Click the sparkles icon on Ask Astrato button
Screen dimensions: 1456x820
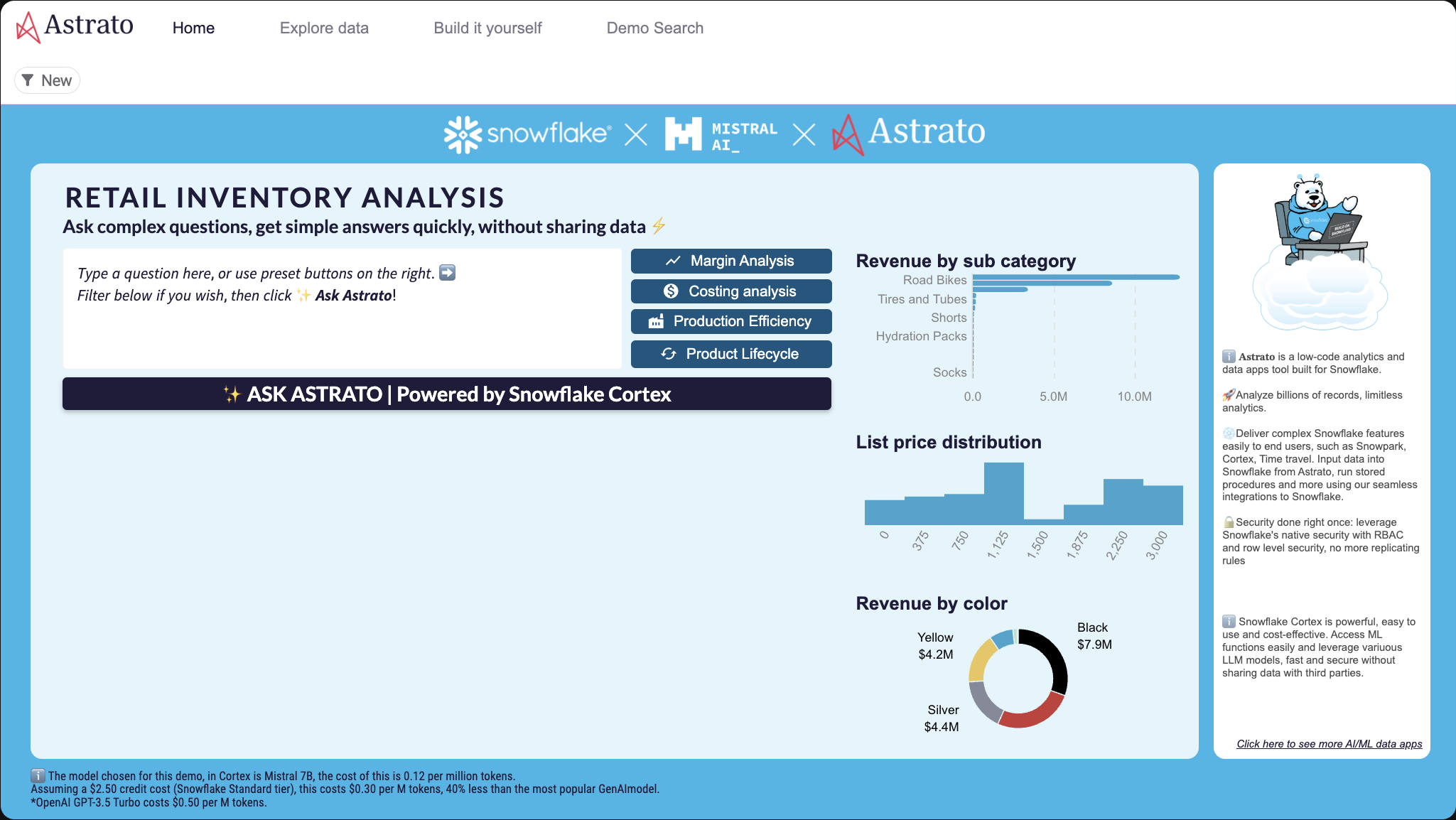(x=232, y=394)
